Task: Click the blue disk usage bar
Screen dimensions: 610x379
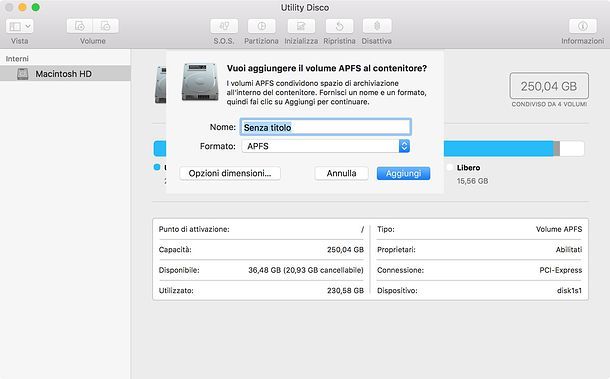Action: pos(499,149)
